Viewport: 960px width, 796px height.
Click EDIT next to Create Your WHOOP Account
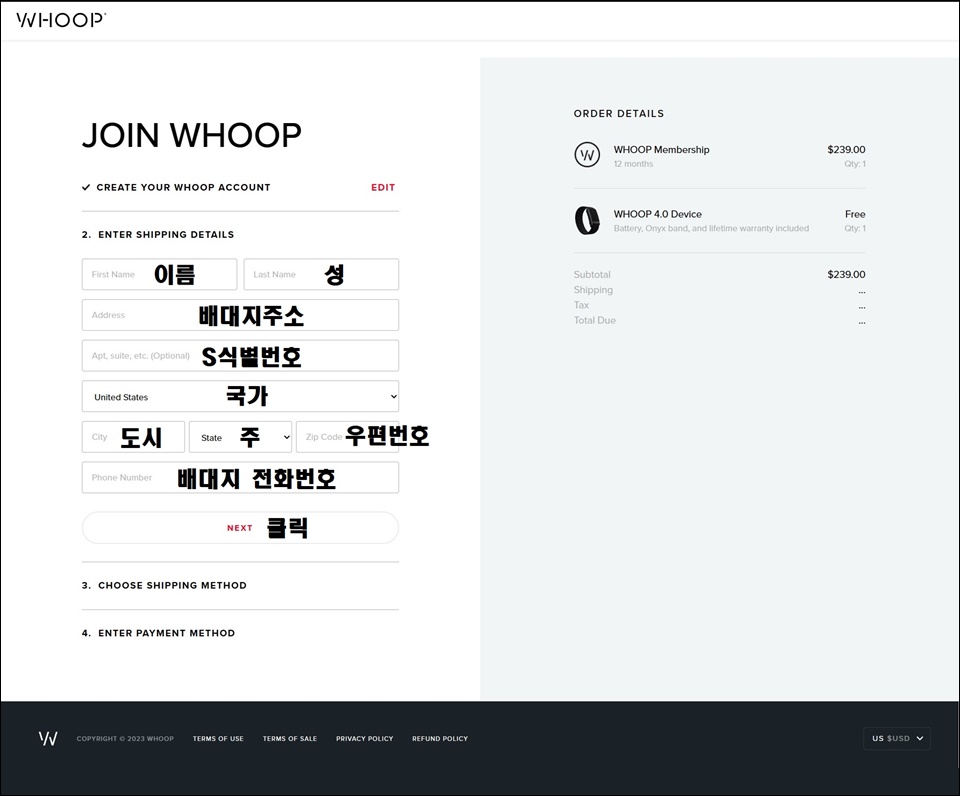(x=383, y=187)
